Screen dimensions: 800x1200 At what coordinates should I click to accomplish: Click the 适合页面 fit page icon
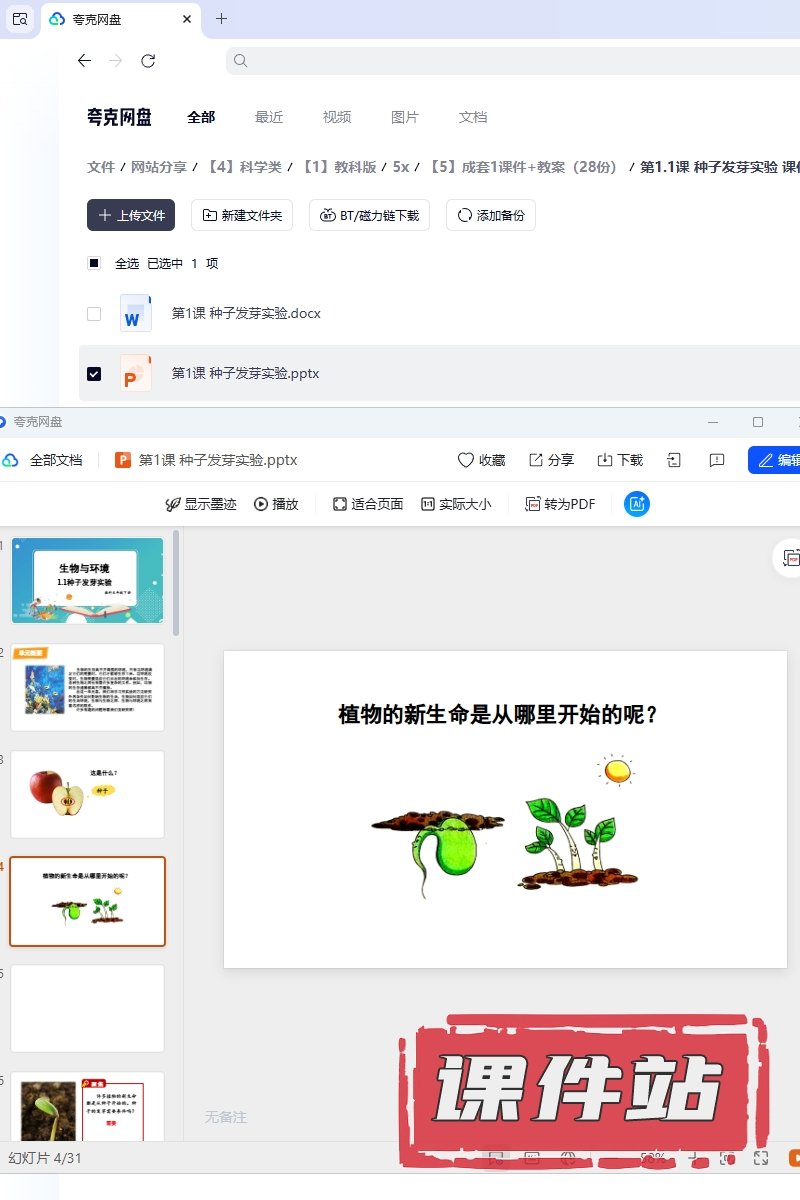click(340, 504)
